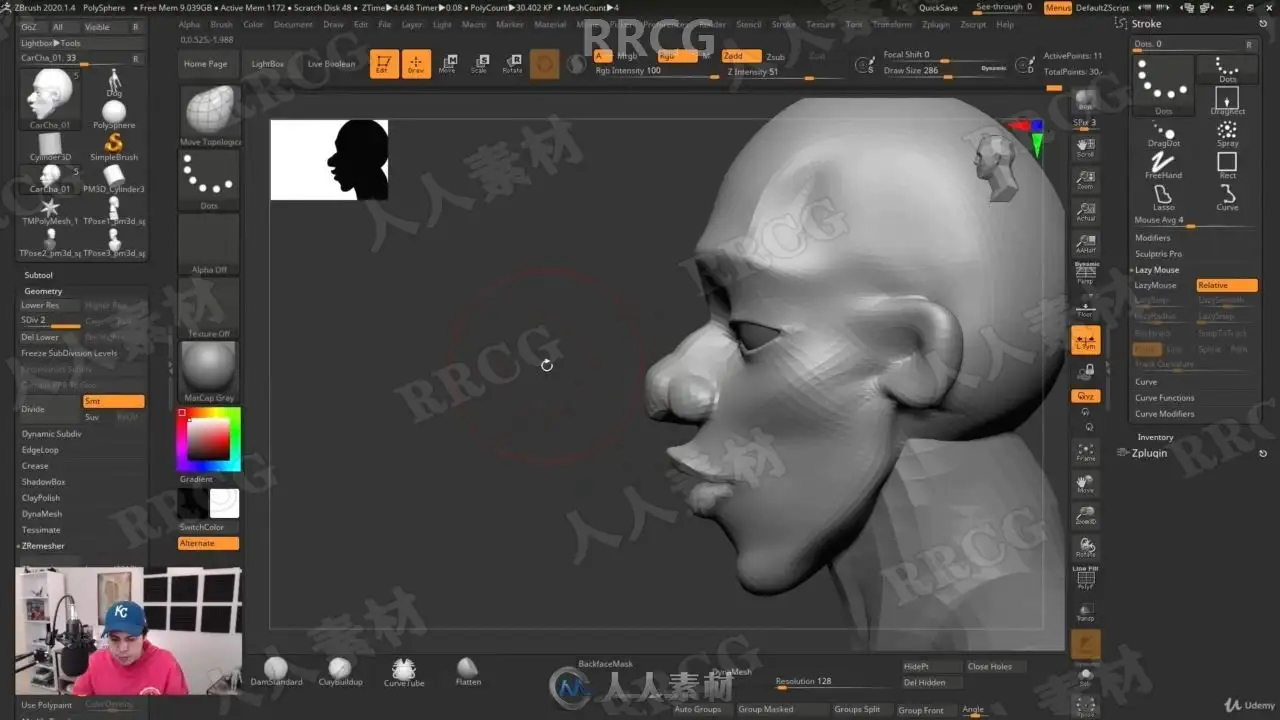Screen dimensions: 1280x720
Task: Select the SimpleBrush tool
Action: (x=114, y=145)
